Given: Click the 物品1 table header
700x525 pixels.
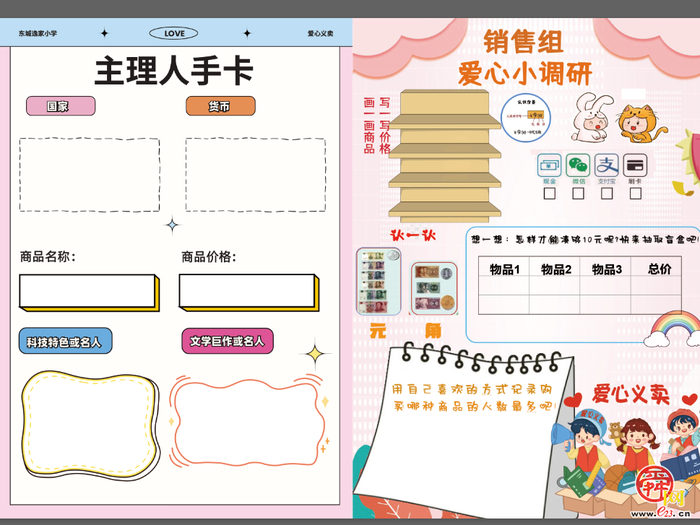Looking at the screenshot, I should pos(503,270).
